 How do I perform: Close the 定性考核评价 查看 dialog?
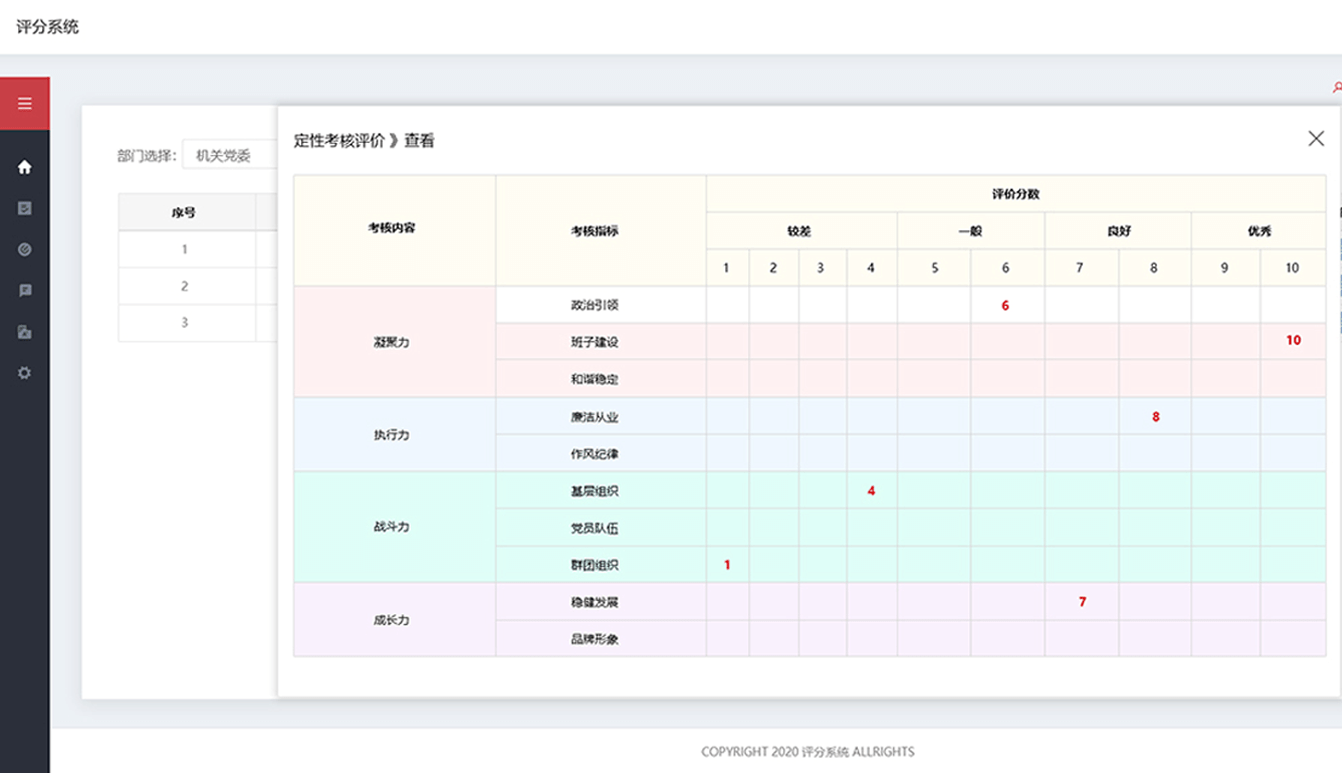pos(1316,139)
